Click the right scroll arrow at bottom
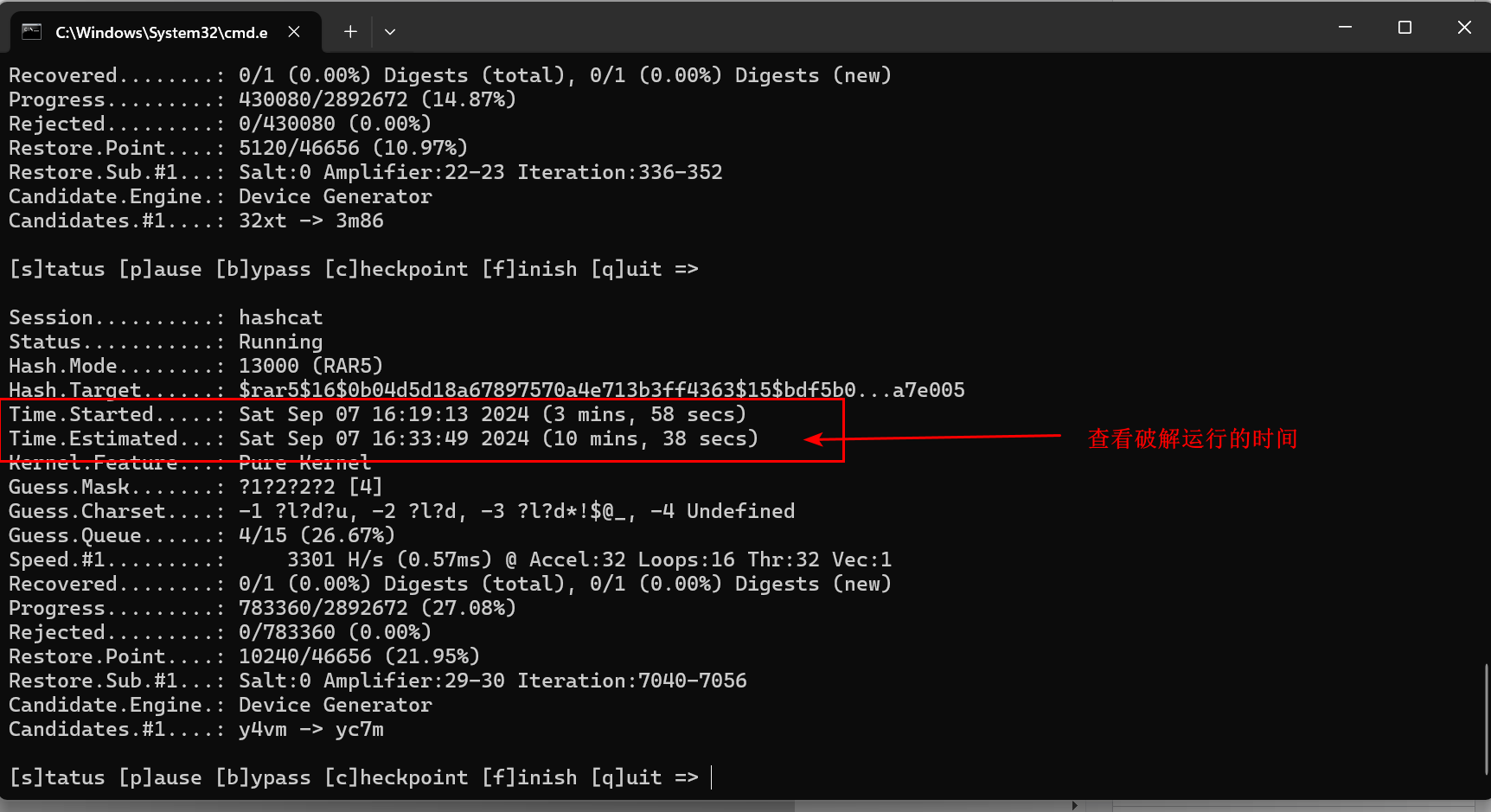Viewport: 1491px width, 812px height. point(1075,806)
